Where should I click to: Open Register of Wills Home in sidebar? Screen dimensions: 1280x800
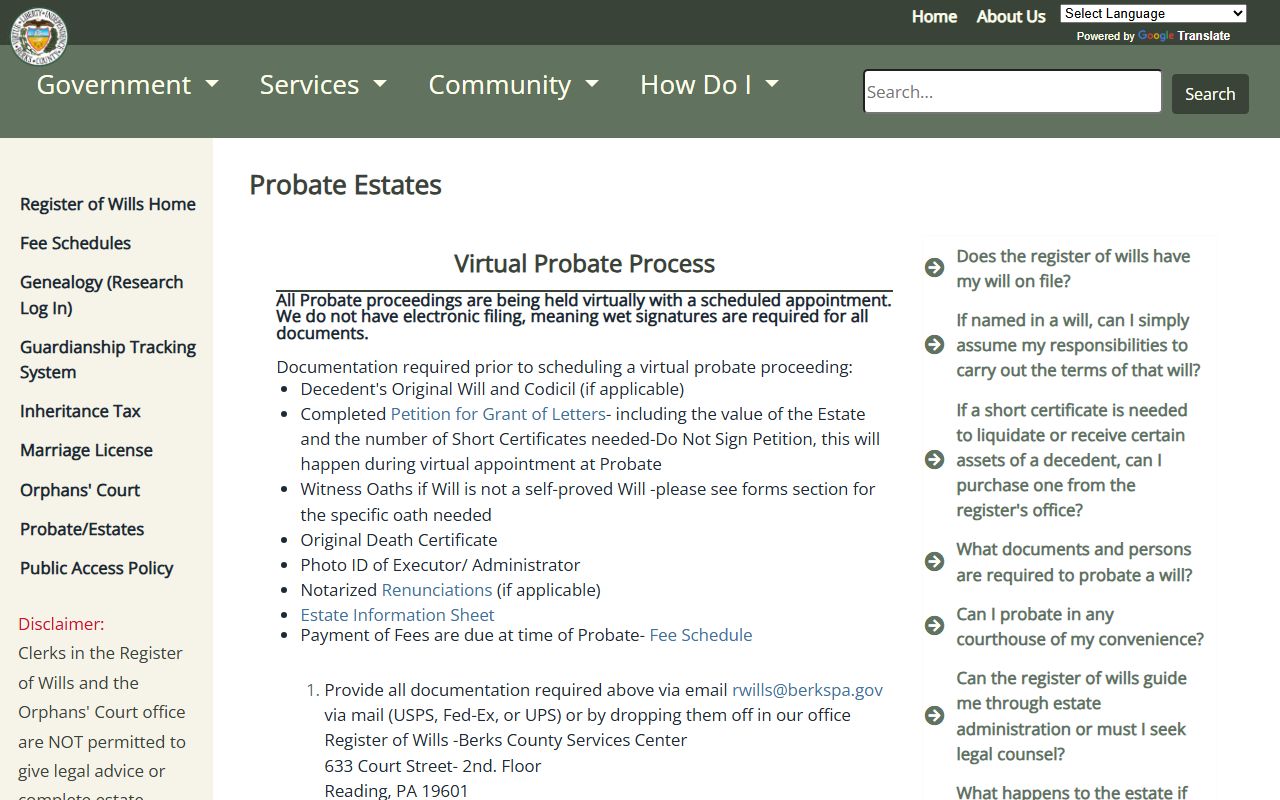point(108,204)
